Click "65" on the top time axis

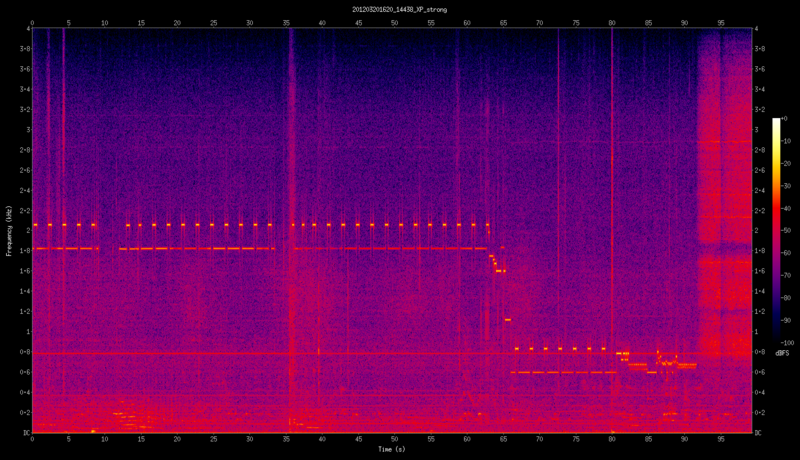click(x=503, y=23)
